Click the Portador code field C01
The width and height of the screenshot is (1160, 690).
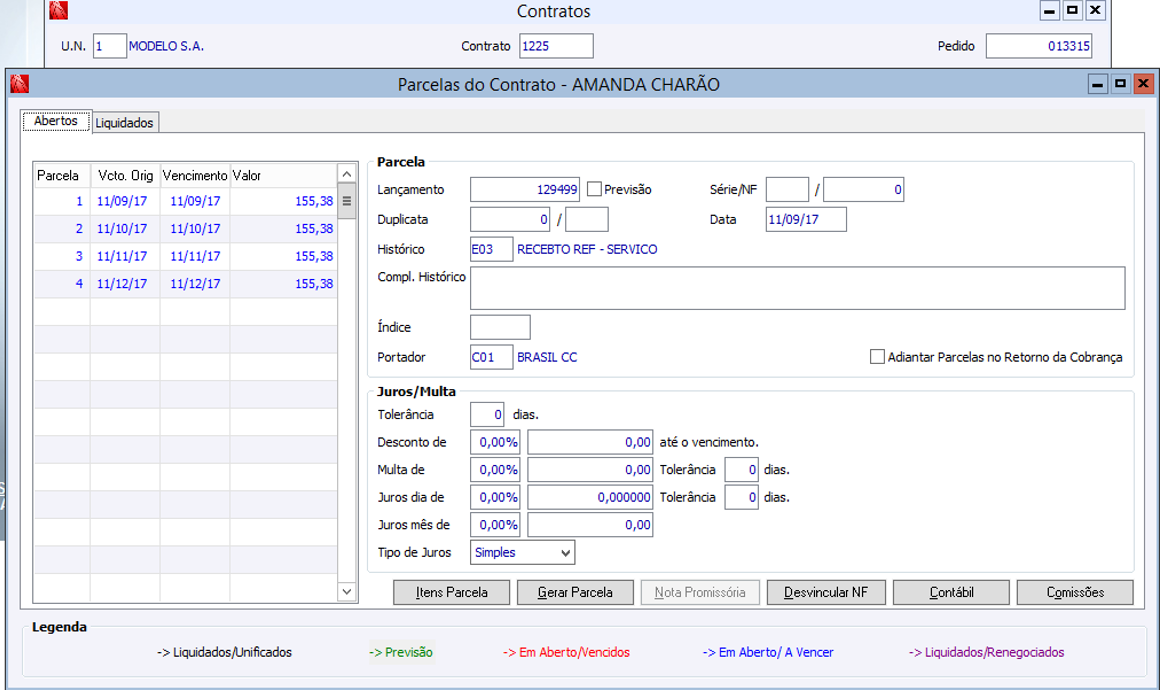pos(491,357)
